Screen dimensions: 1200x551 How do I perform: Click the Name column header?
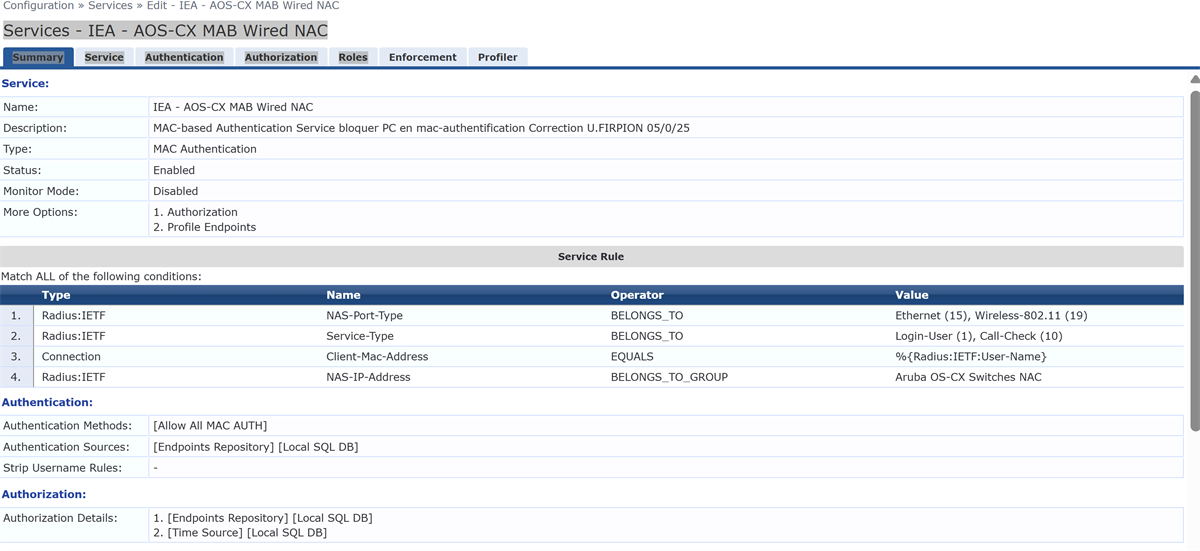[x=343, y=295]
